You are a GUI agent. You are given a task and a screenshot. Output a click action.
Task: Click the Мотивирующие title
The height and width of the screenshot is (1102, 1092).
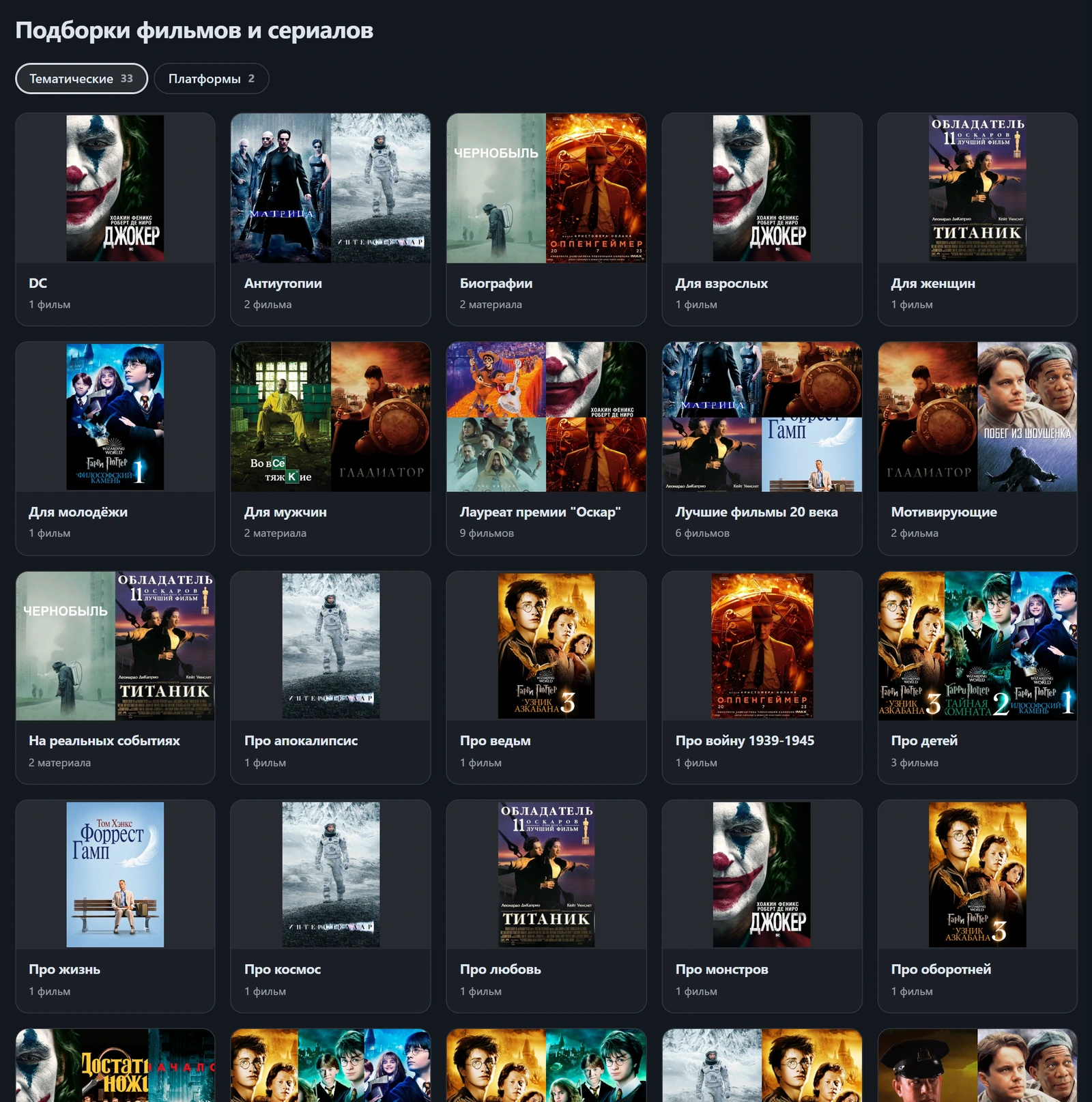[944, 512]
